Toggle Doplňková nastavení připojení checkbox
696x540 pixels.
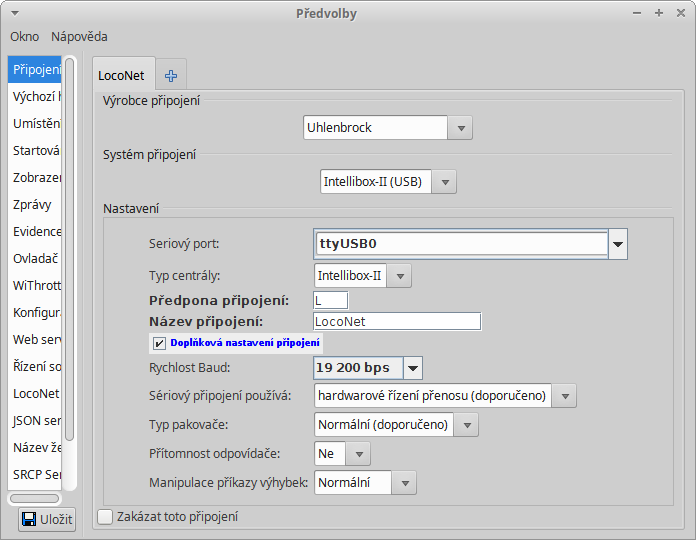point(160,343)
